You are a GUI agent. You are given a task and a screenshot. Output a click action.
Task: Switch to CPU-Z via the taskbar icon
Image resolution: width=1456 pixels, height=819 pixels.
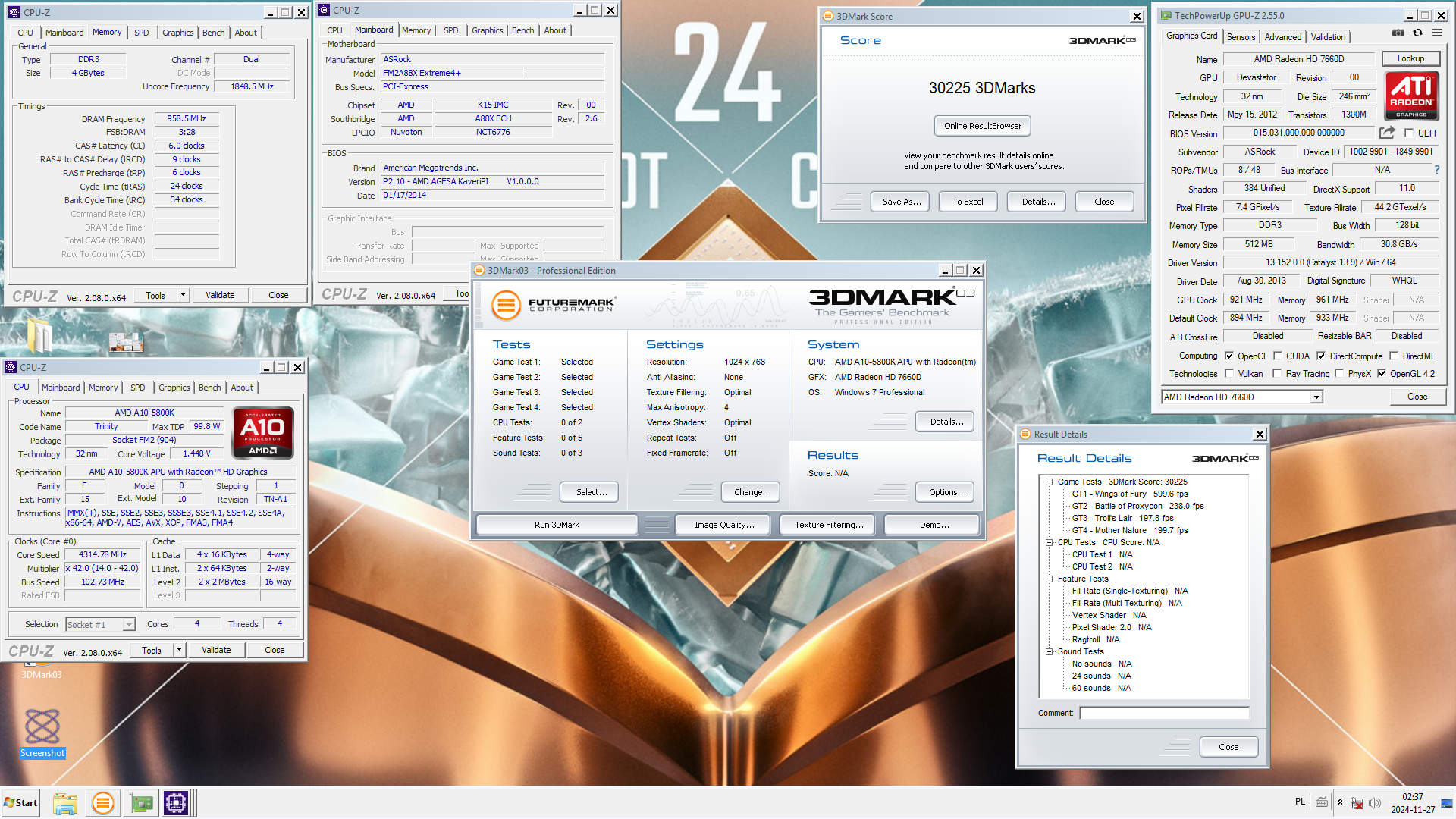point(176,803)
